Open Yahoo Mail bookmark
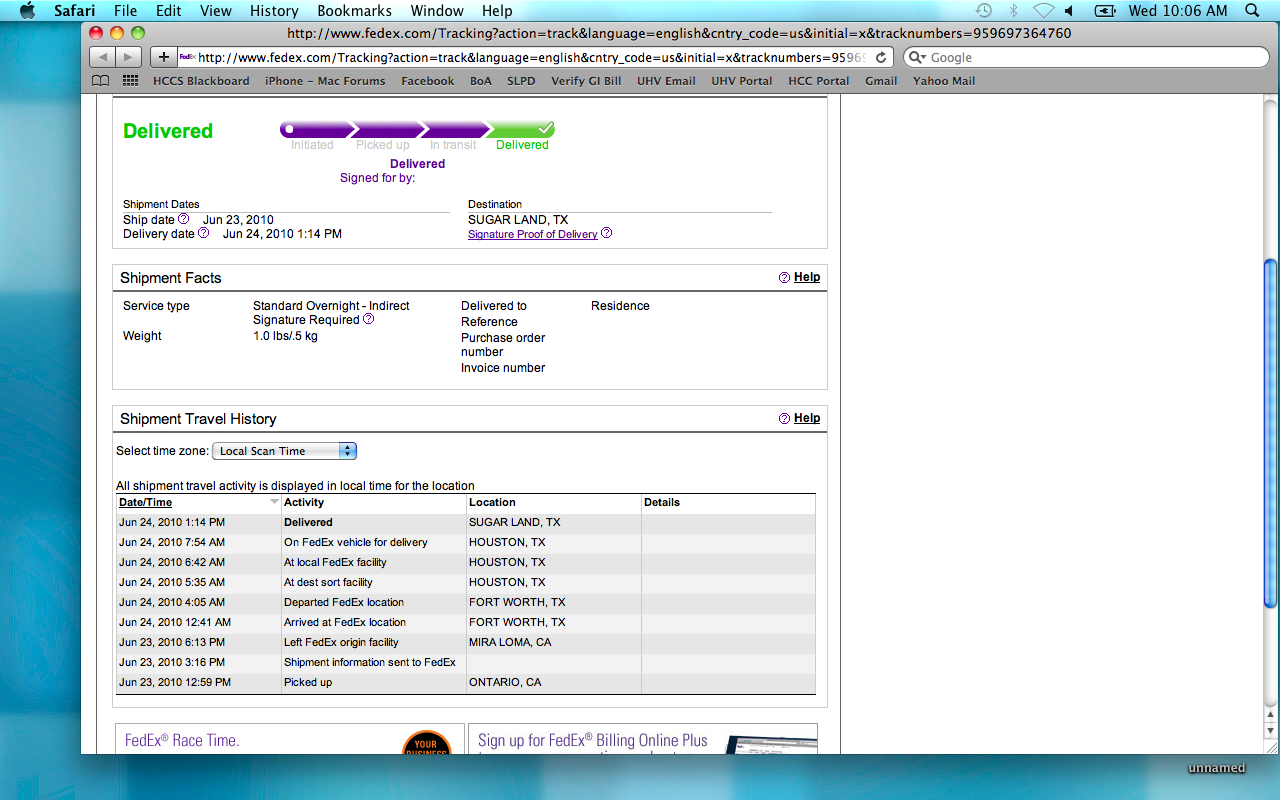Viewport: 1280px width, 800px height. (x=944, y=81)
